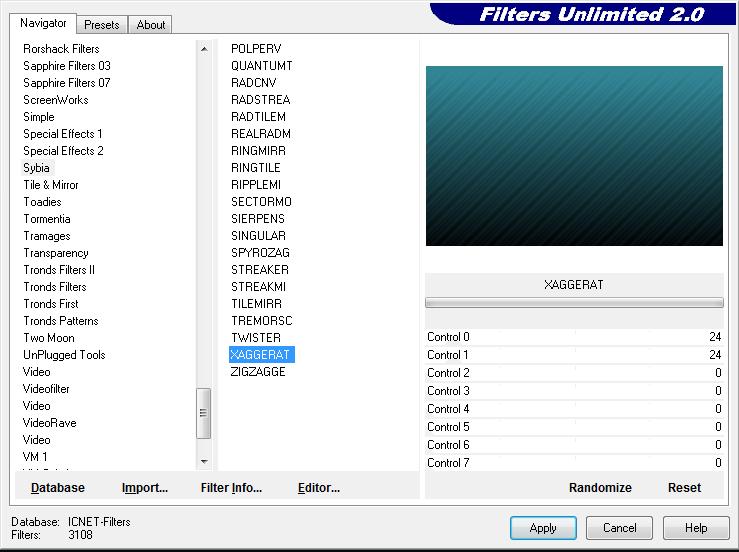Open the About tab
739x552 pixels.
(150, 25)
